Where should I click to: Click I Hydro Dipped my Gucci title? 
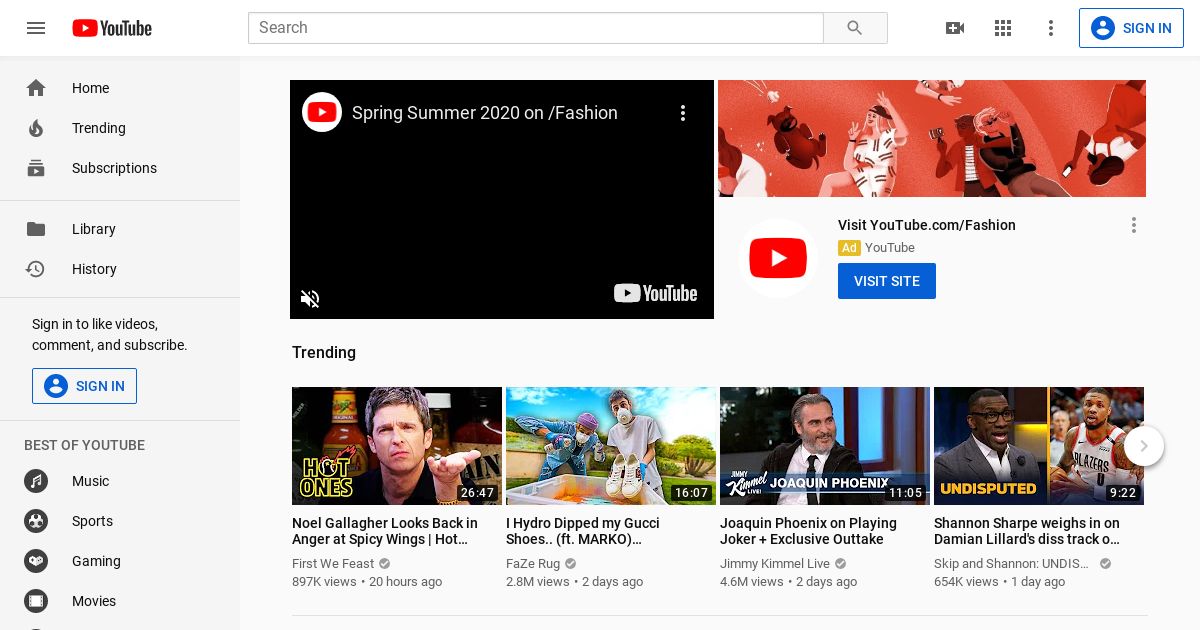(x=583, y=531)
